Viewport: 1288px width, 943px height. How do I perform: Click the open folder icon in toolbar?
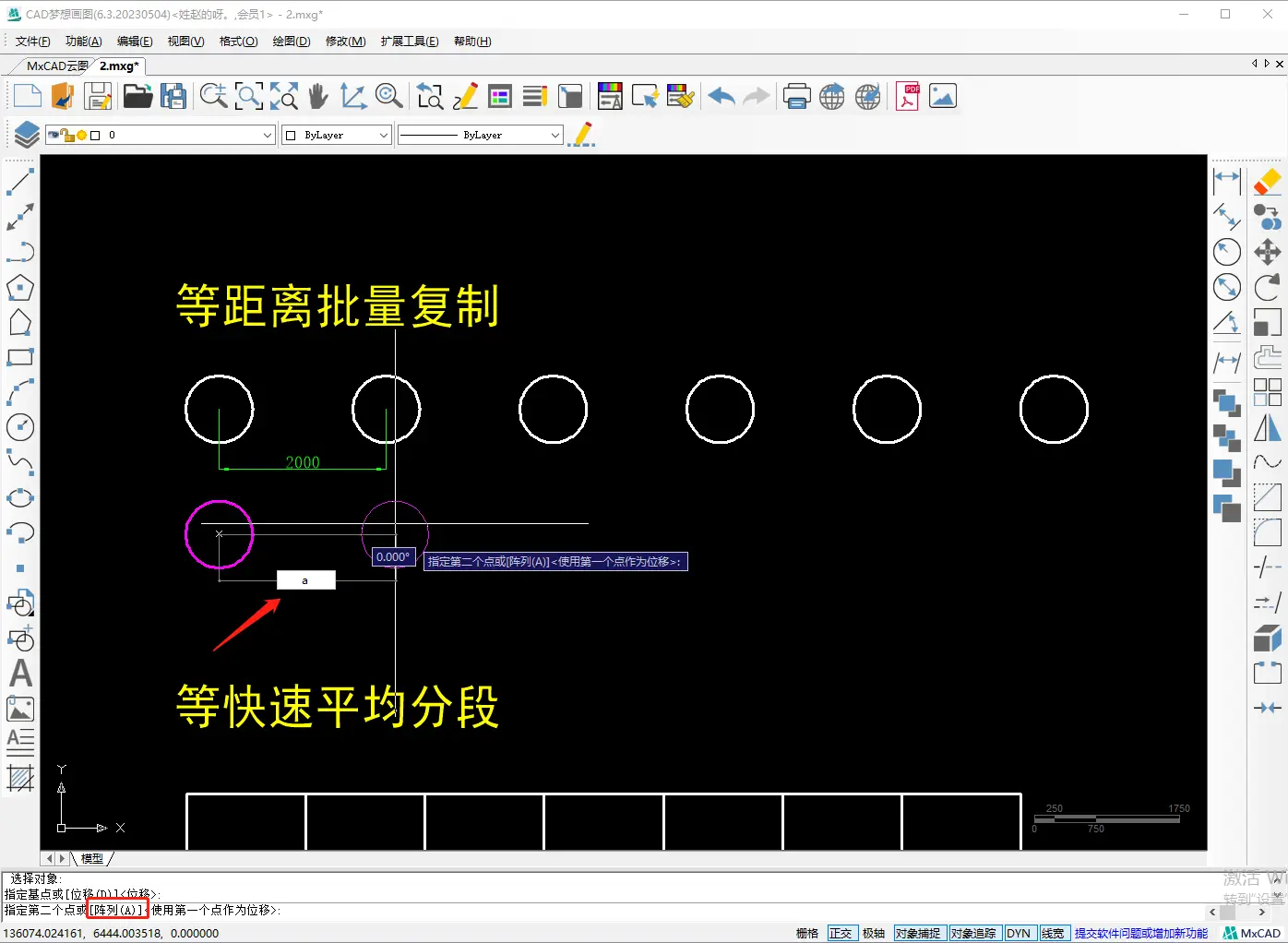coord(137,96)
